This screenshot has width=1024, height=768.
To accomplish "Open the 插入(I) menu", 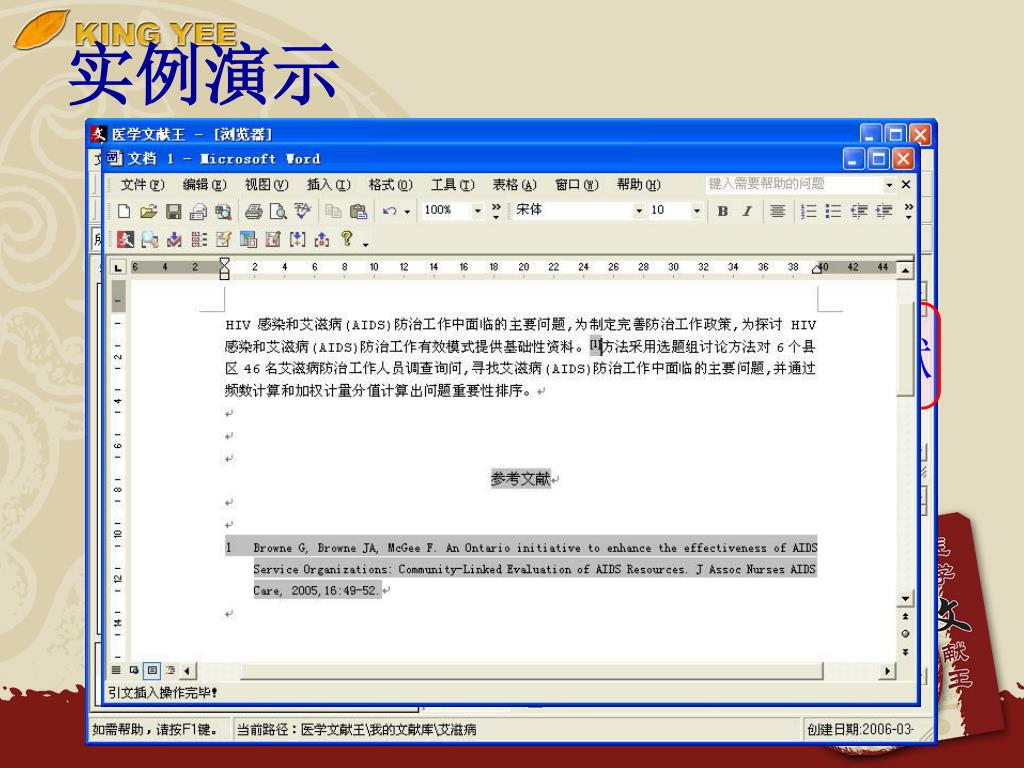I will point(328,185).
